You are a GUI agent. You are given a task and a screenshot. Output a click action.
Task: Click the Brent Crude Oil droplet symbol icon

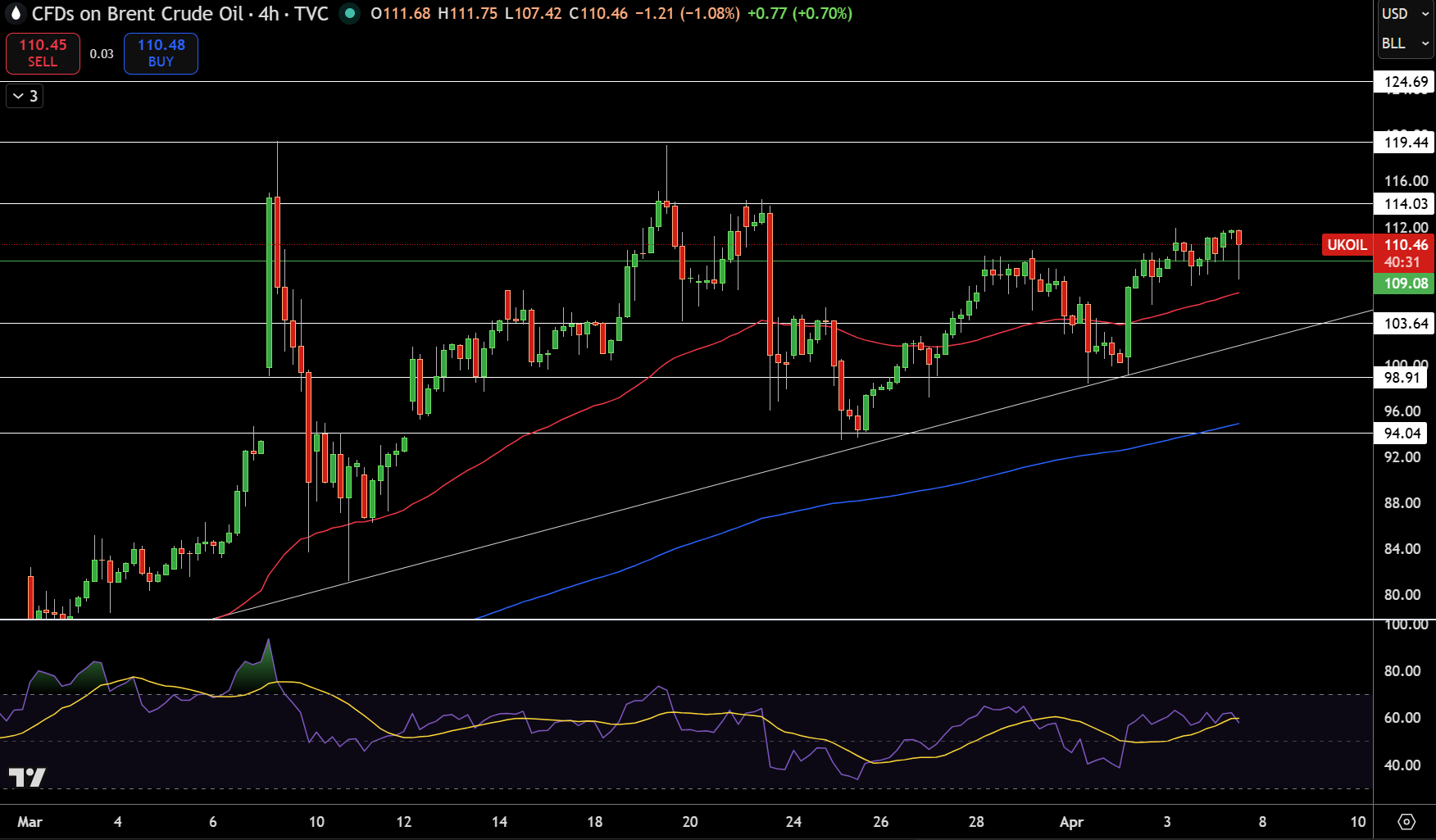point(16,13)
